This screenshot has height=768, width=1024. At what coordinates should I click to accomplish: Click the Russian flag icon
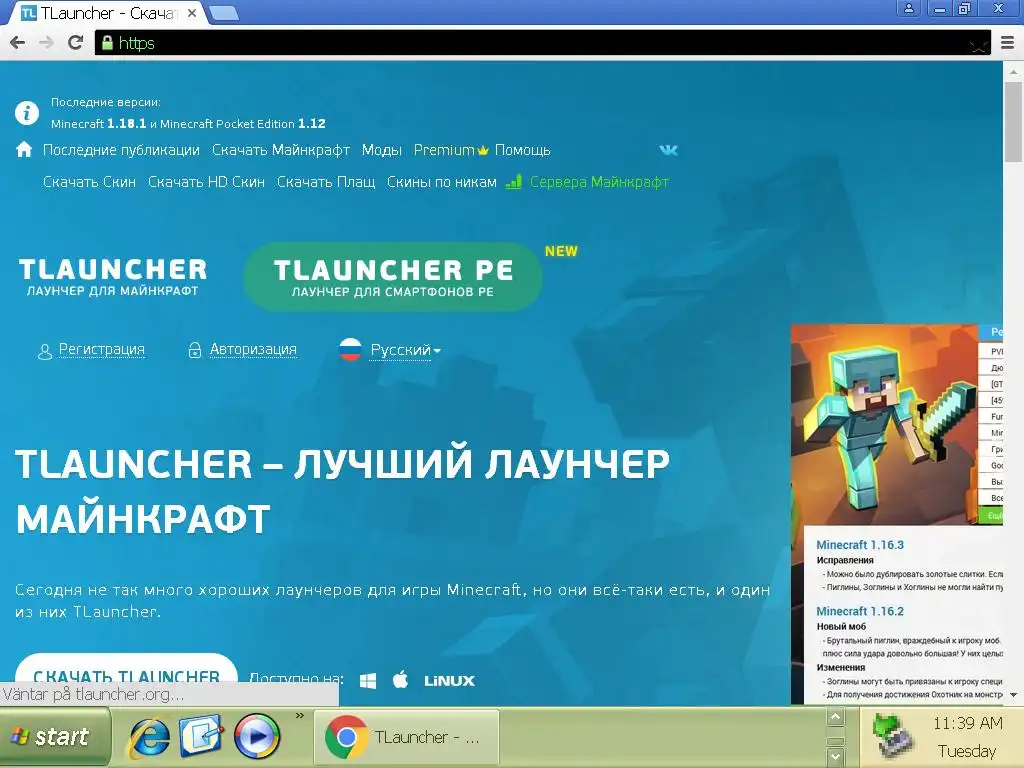[x=350, y=349]
